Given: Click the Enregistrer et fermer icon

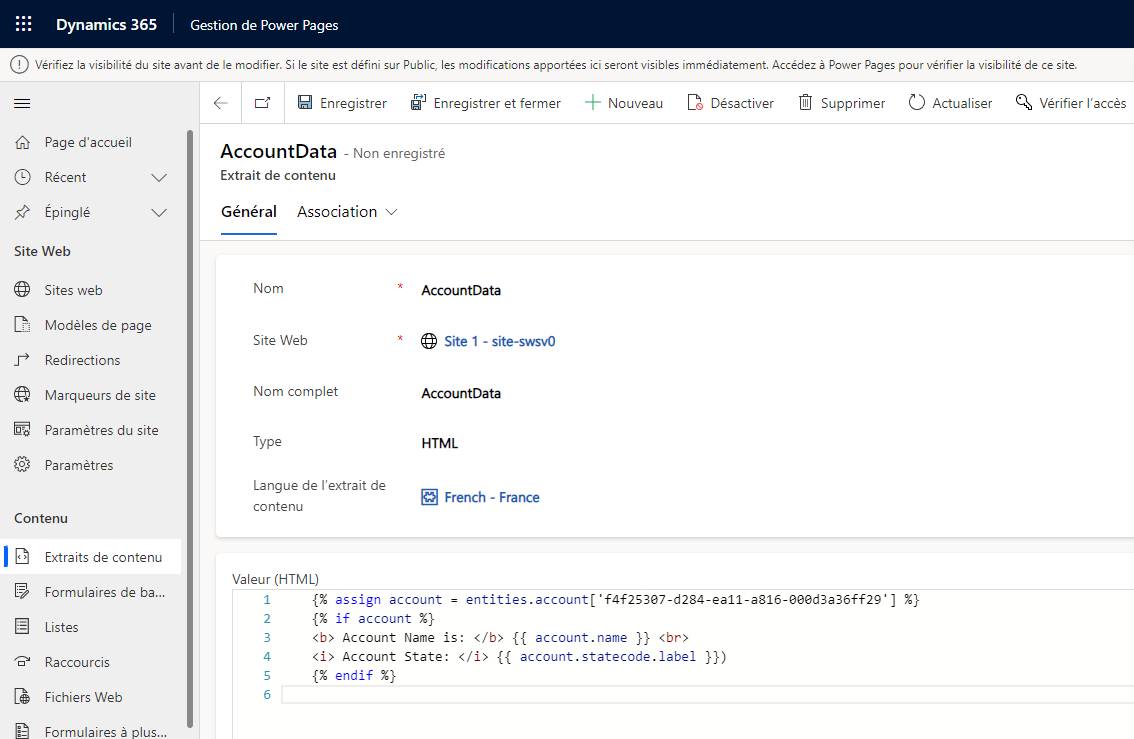Looking at the screenshot, I should pyautogui.click(x=418, y=103).
